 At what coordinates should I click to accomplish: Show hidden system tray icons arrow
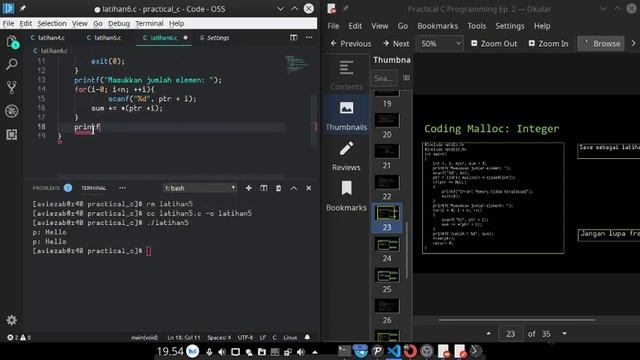click(315, 352)
